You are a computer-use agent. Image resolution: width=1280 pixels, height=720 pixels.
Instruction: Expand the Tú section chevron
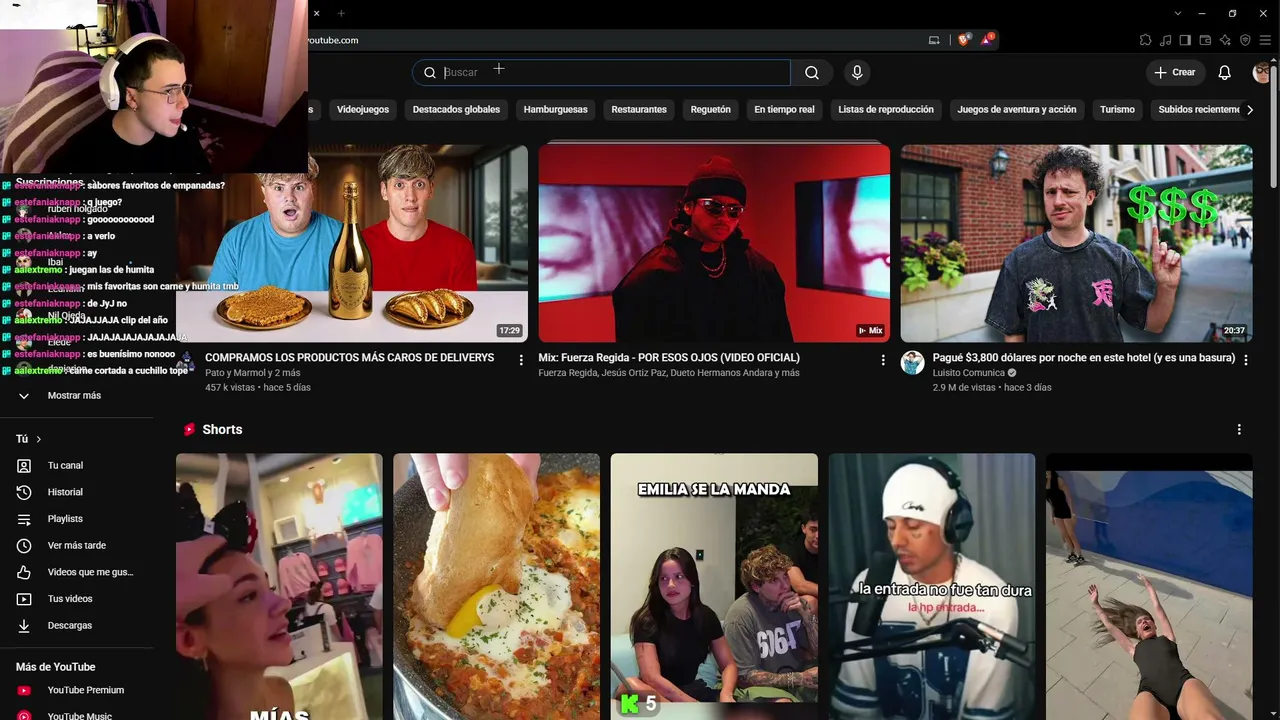(39, 439)
